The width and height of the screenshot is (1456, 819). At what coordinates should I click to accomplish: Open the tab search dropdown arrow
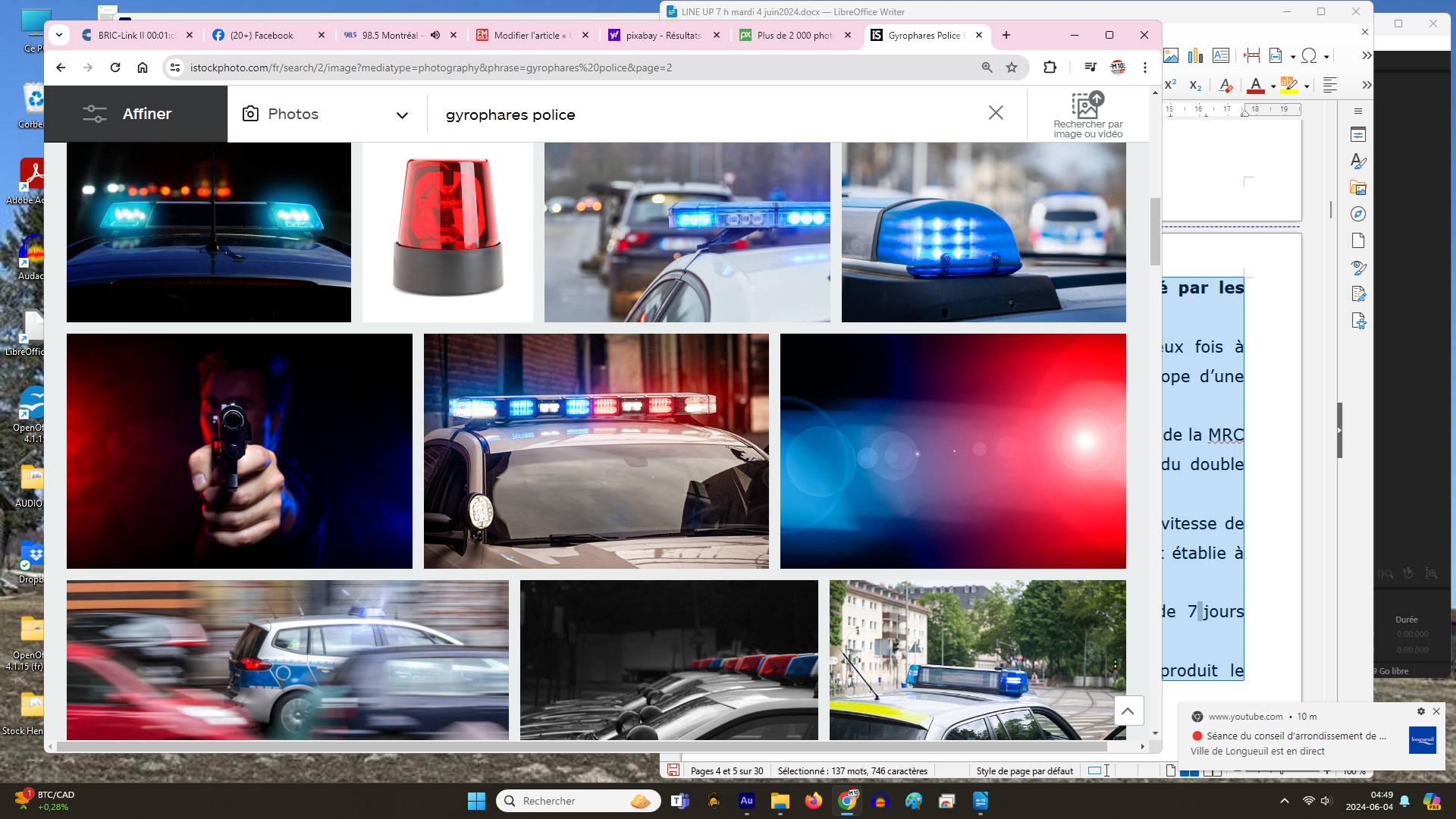[x=59, y=35]
